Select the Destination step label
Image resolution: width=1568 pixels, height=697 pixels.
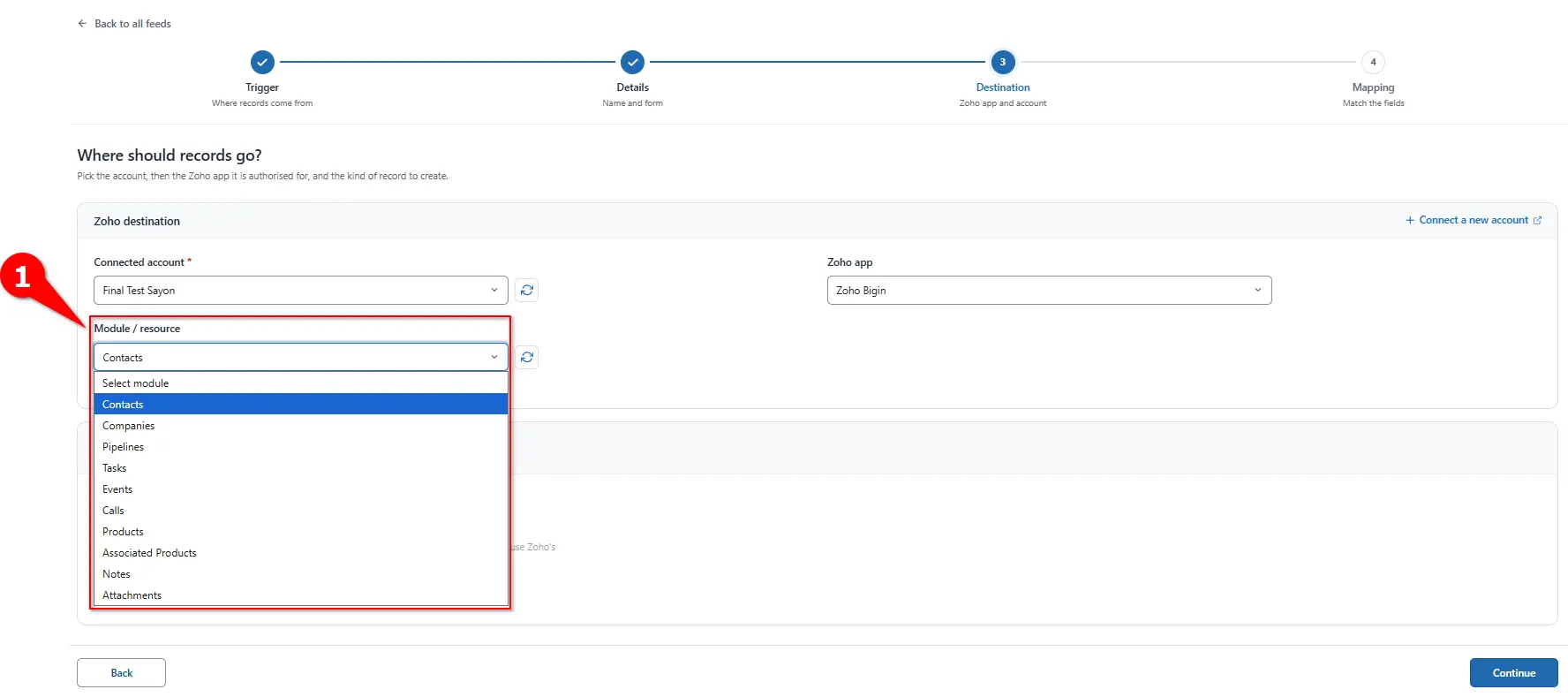[1003, 87]
